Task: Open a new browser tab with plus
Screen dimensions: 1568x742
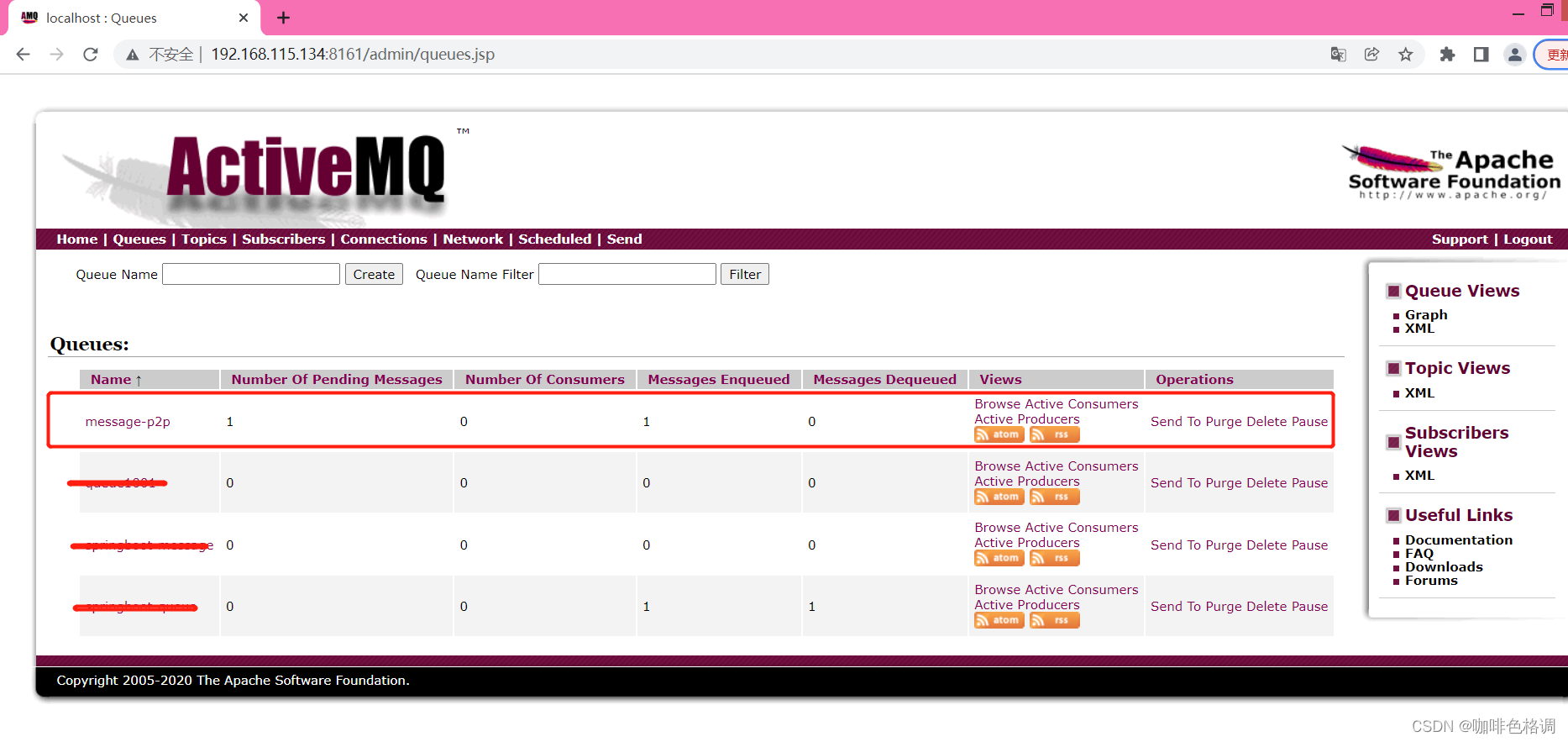Action: (x=283, y=18)
